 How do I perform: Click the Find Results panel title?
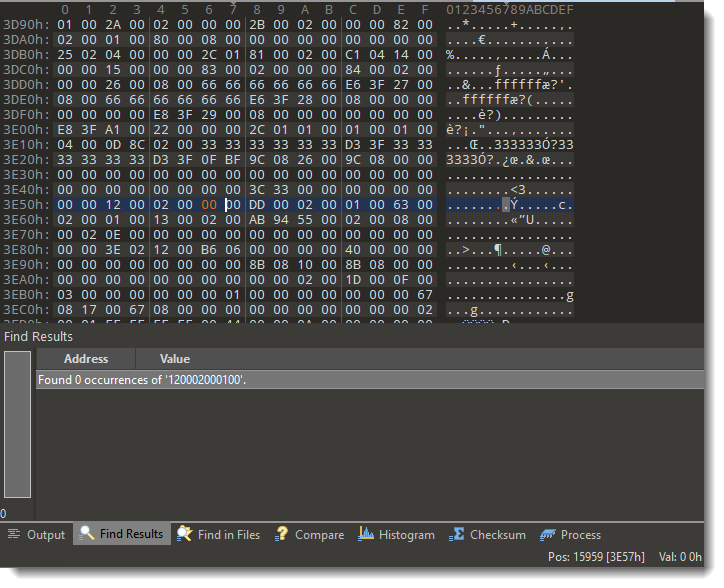(x=38, y=336)
